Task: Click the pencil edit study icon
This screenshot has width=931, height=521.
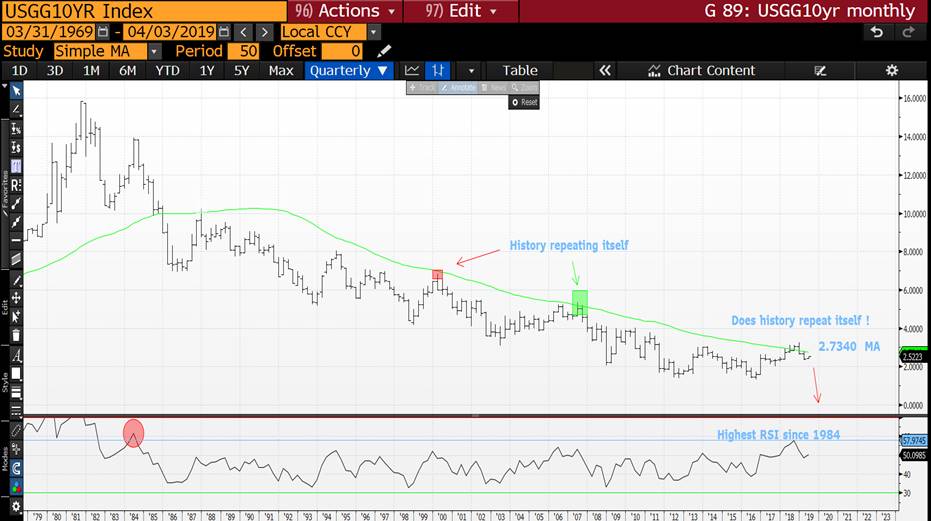Action: point(385,51)
